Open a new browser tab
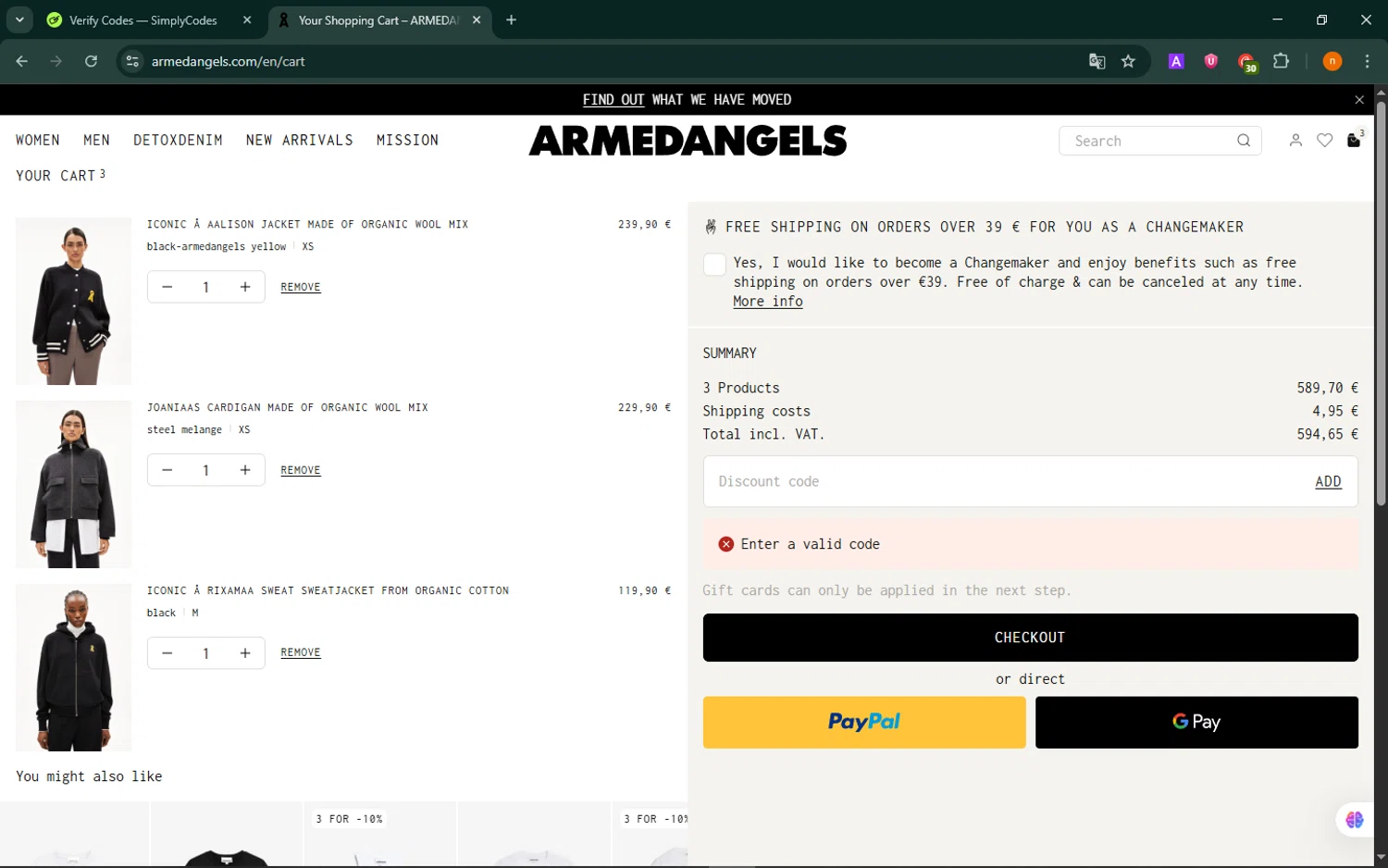 511,20
